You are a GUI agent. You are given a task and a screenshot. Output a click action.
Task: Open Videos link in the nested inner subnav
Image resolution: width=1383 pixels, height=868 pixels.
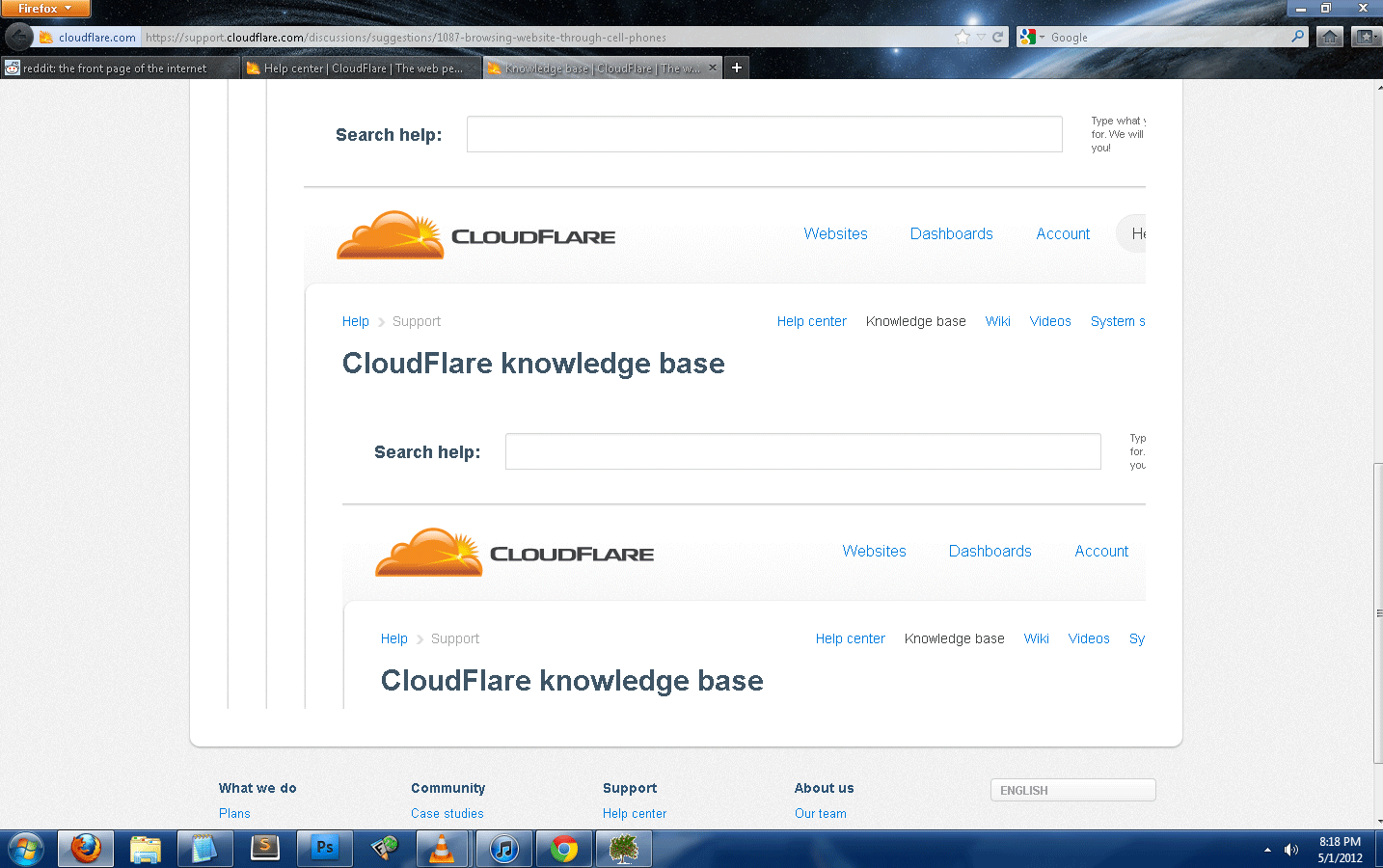(1089, 638)
